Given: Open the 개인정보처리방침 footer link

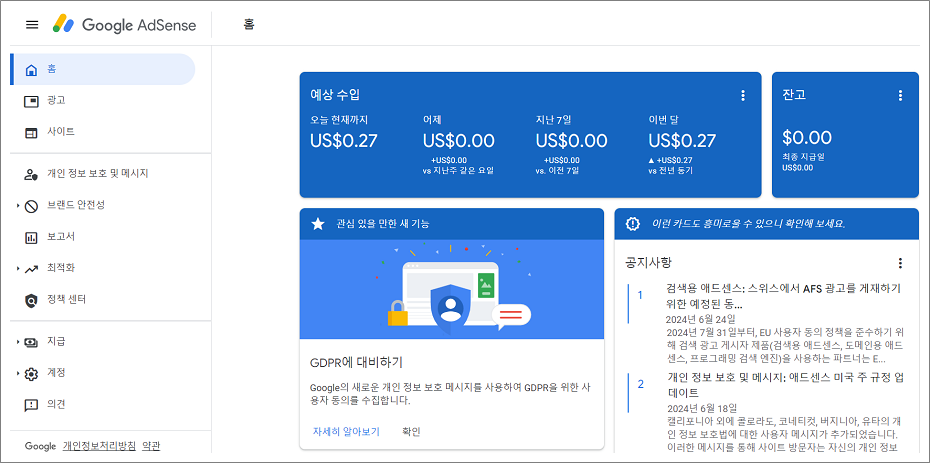Looking at the screenshot, I should coord(100,446).
